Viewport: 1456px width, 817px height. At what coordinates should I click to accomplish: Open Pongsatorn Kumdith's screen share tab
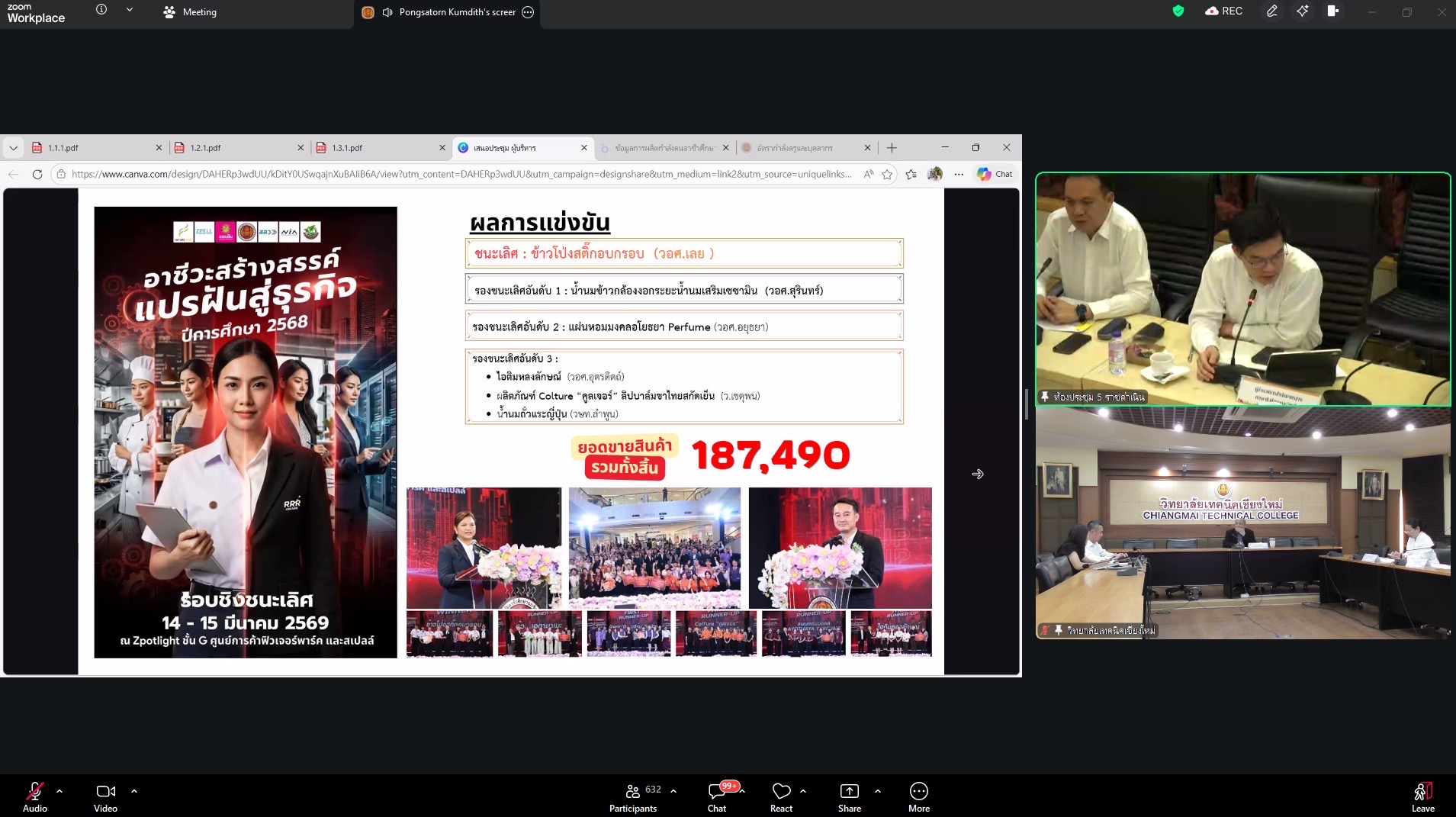[448, 12]
